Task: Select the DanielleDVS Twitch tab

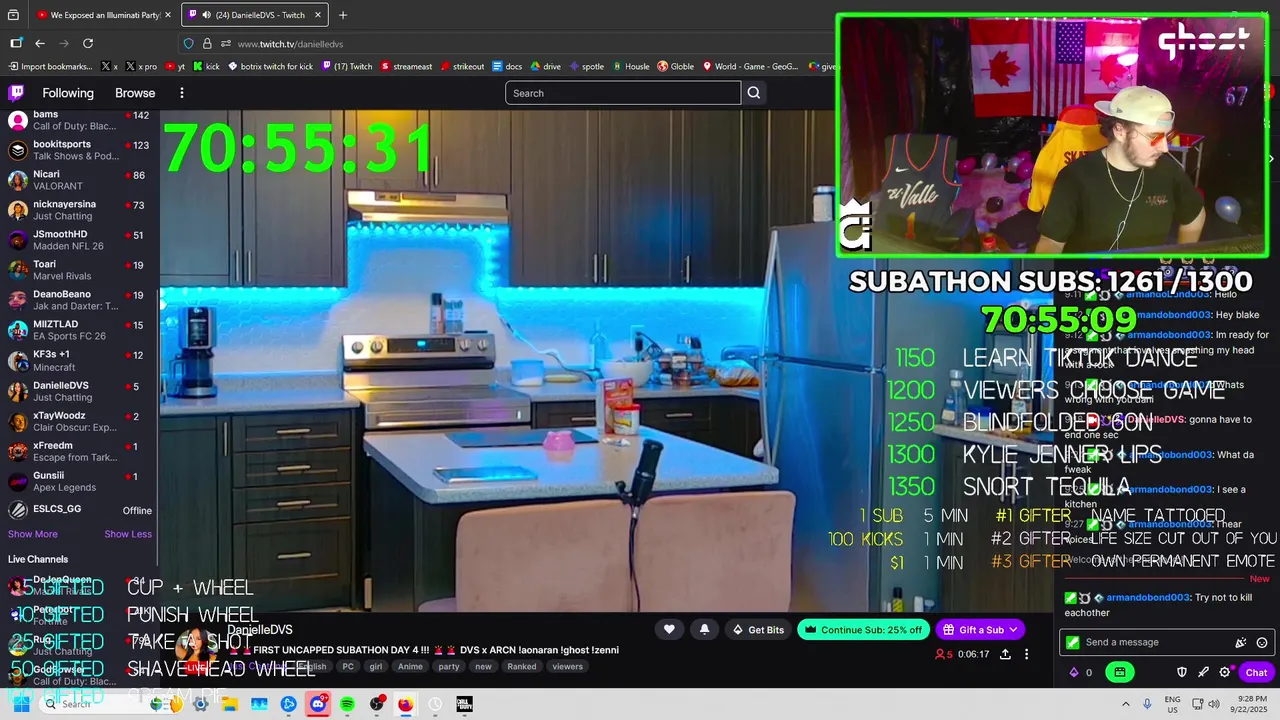Action: (256, 15)
